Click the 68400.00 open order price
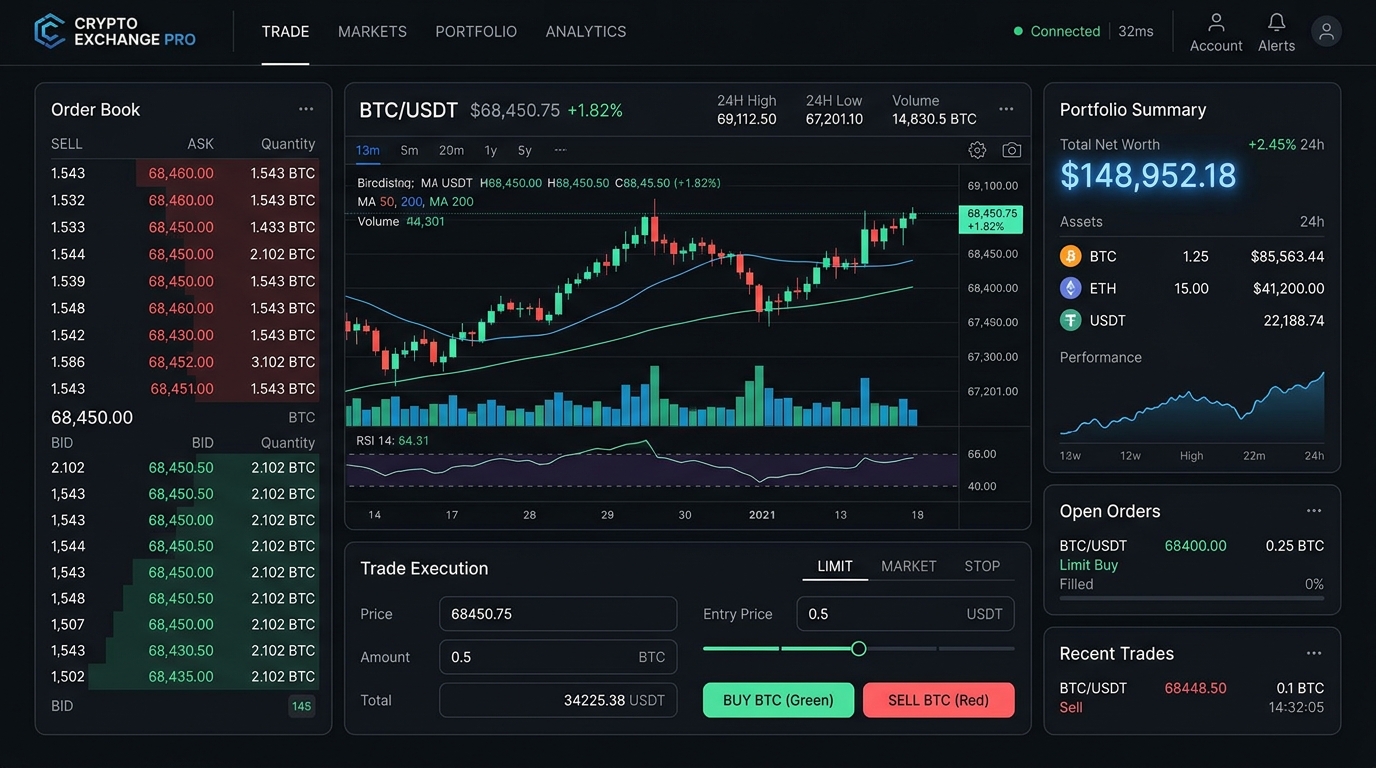Screen dimensions: 1376x768 (1196, 546)
